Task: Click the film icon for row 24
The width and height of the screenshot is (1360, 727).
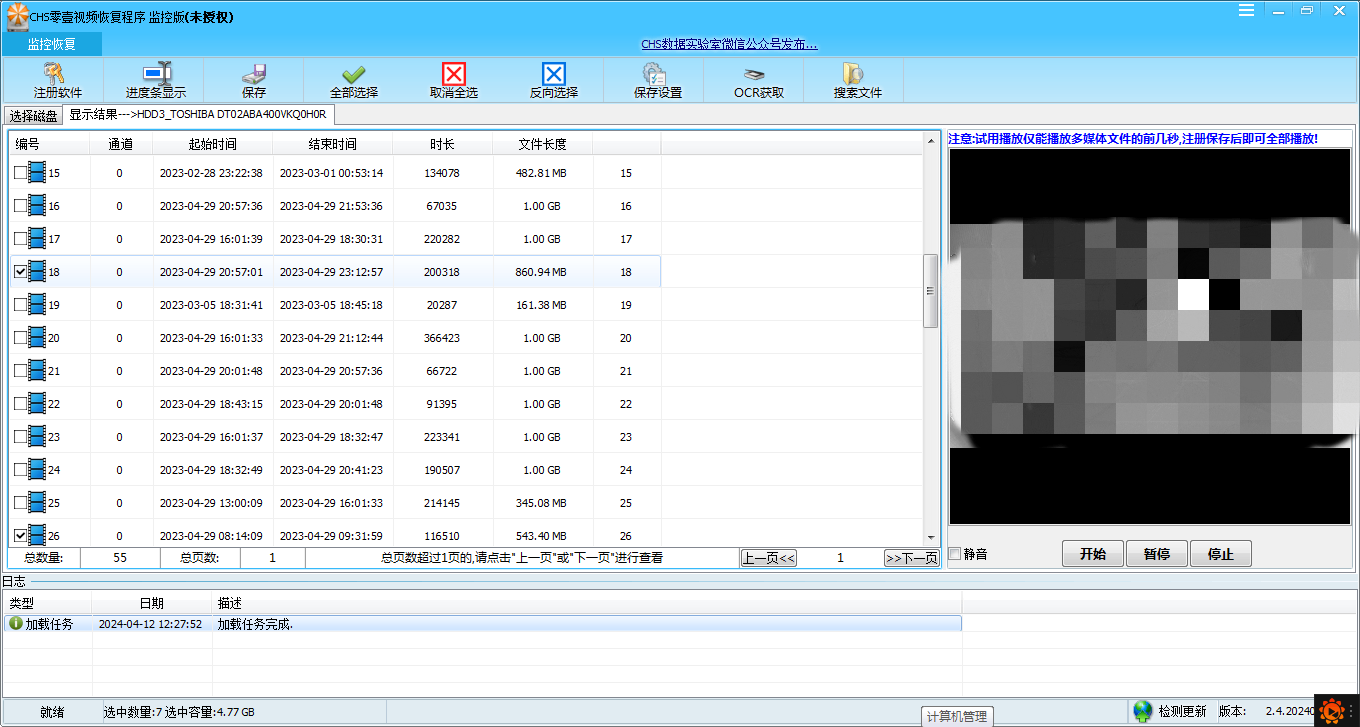Action: coord(38,469)
